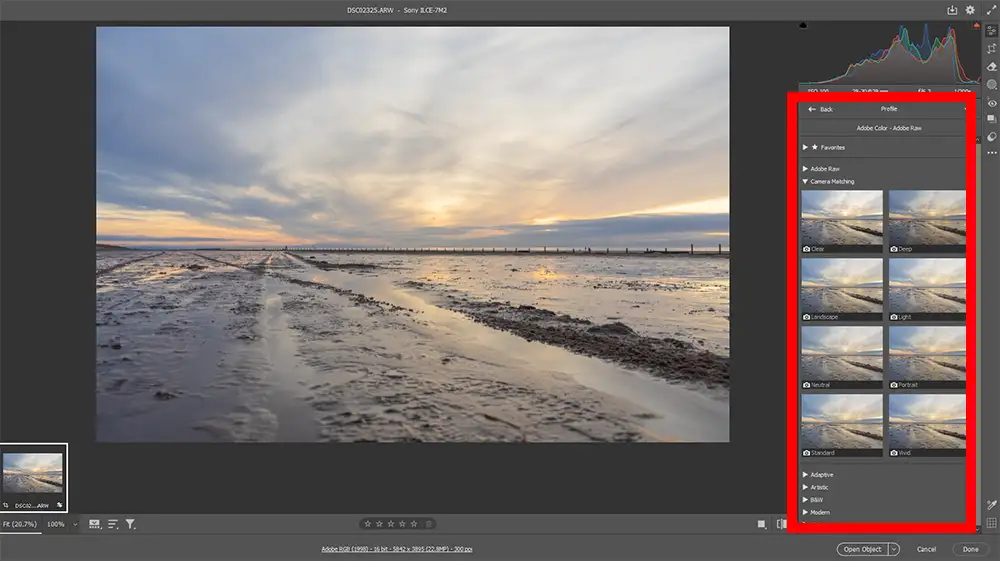Click the Save image download icon

(952, 10)
